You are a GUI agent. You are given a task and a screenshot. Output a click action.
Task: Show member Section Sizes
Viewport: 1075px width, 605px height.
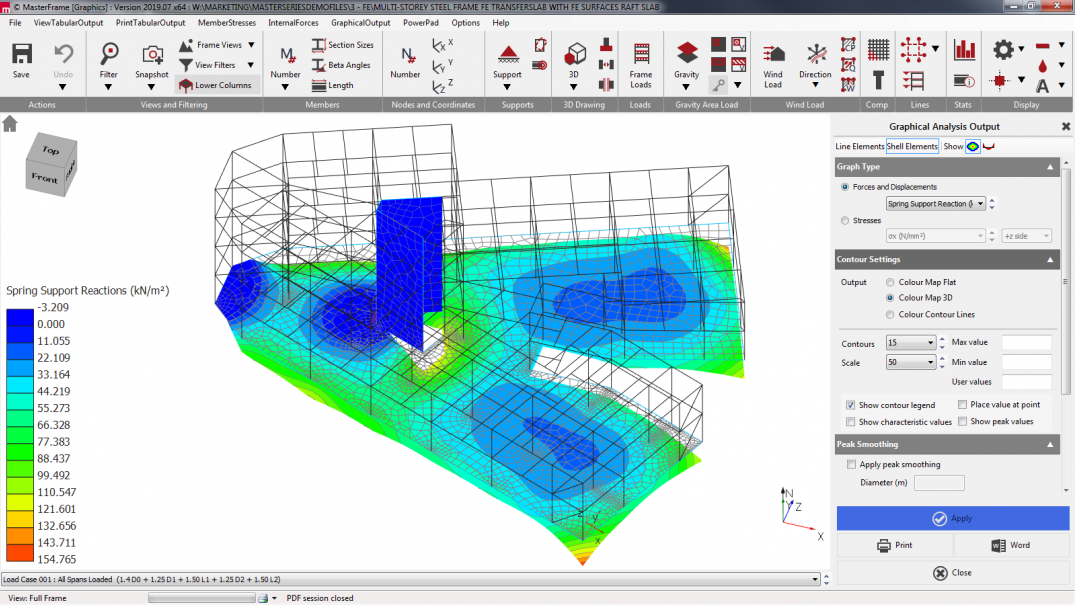point(342,45)
